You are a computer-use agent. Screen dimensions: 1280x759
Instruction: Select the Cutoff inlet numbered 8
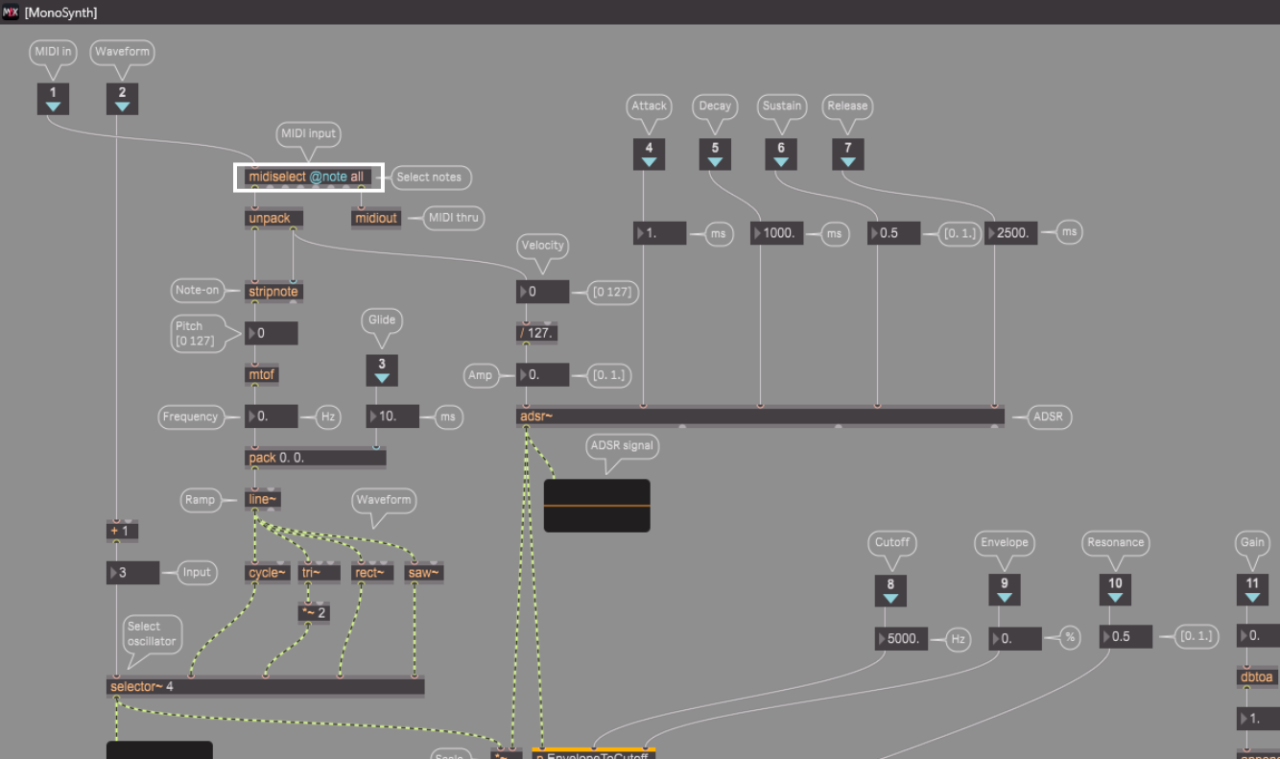coord(891,590)
